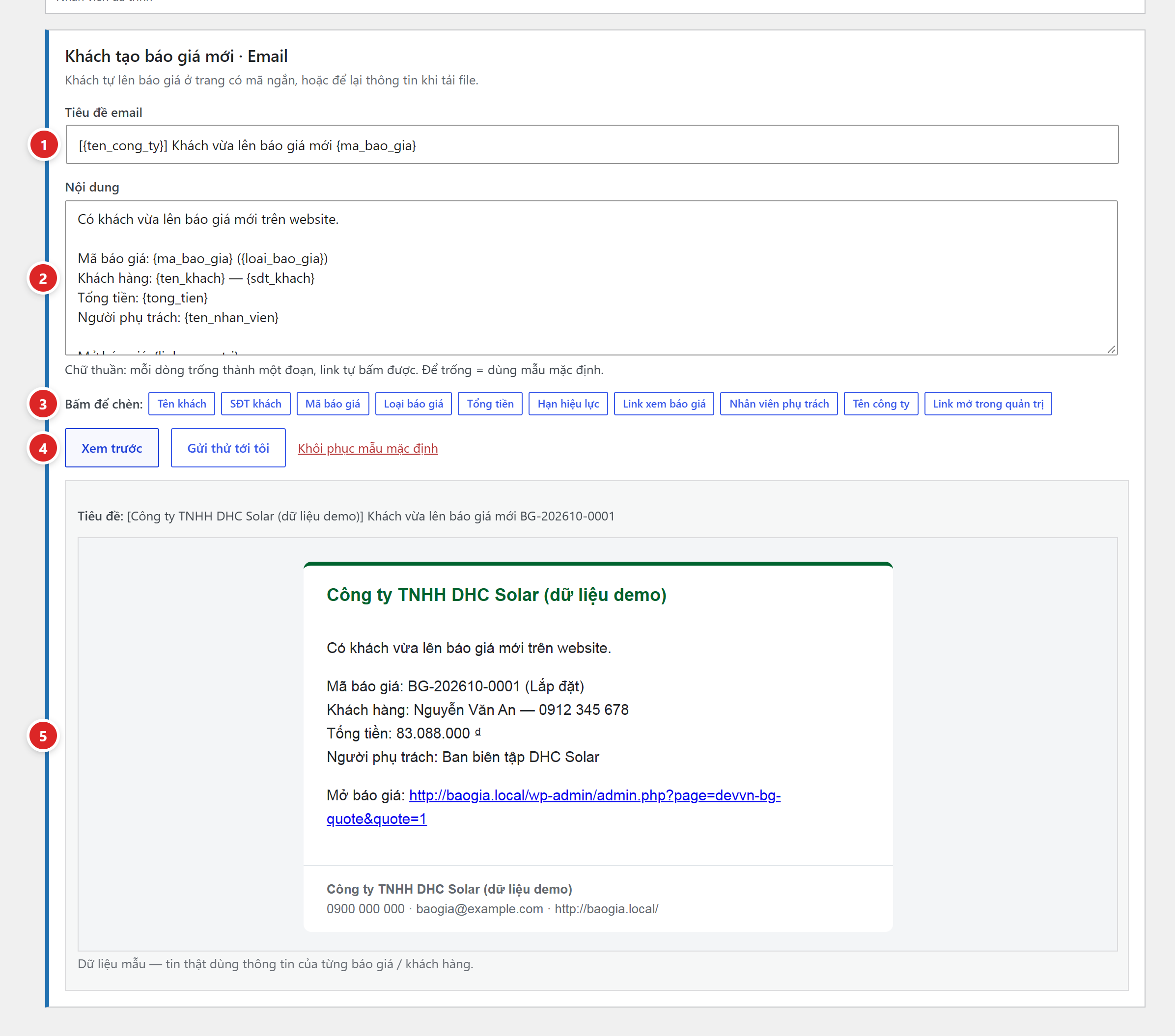Screen dimensions: 1175x1036
Task: Insert the Mã báo giá placeholder
Action: pos(333,404)
